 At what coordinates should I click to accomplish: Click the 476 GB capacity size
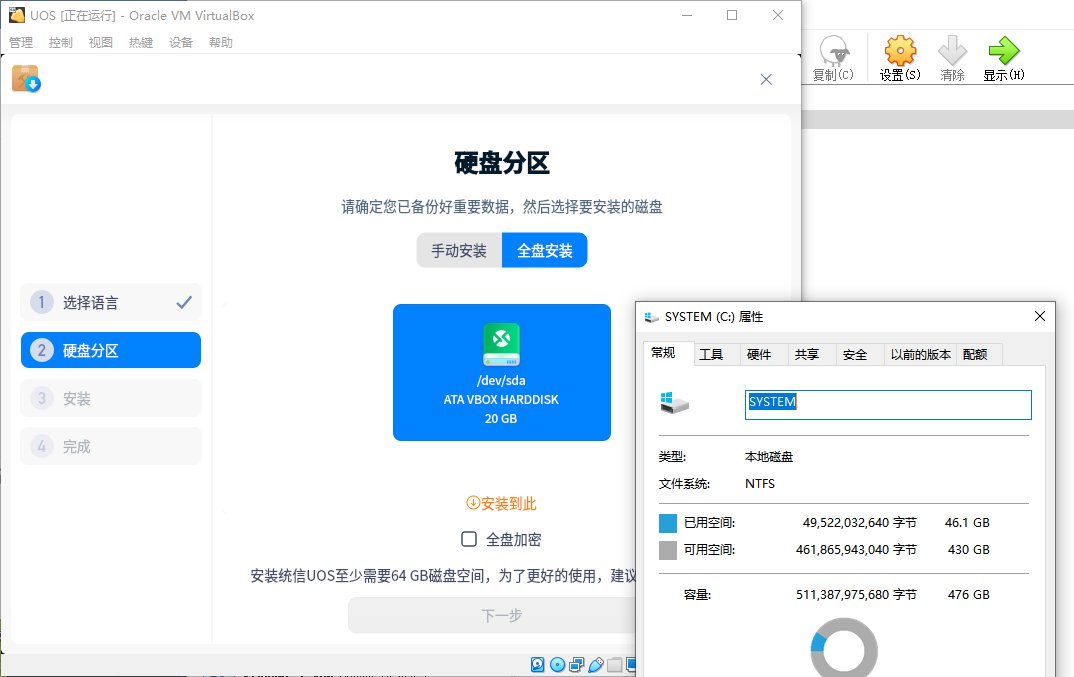(969, 595)
